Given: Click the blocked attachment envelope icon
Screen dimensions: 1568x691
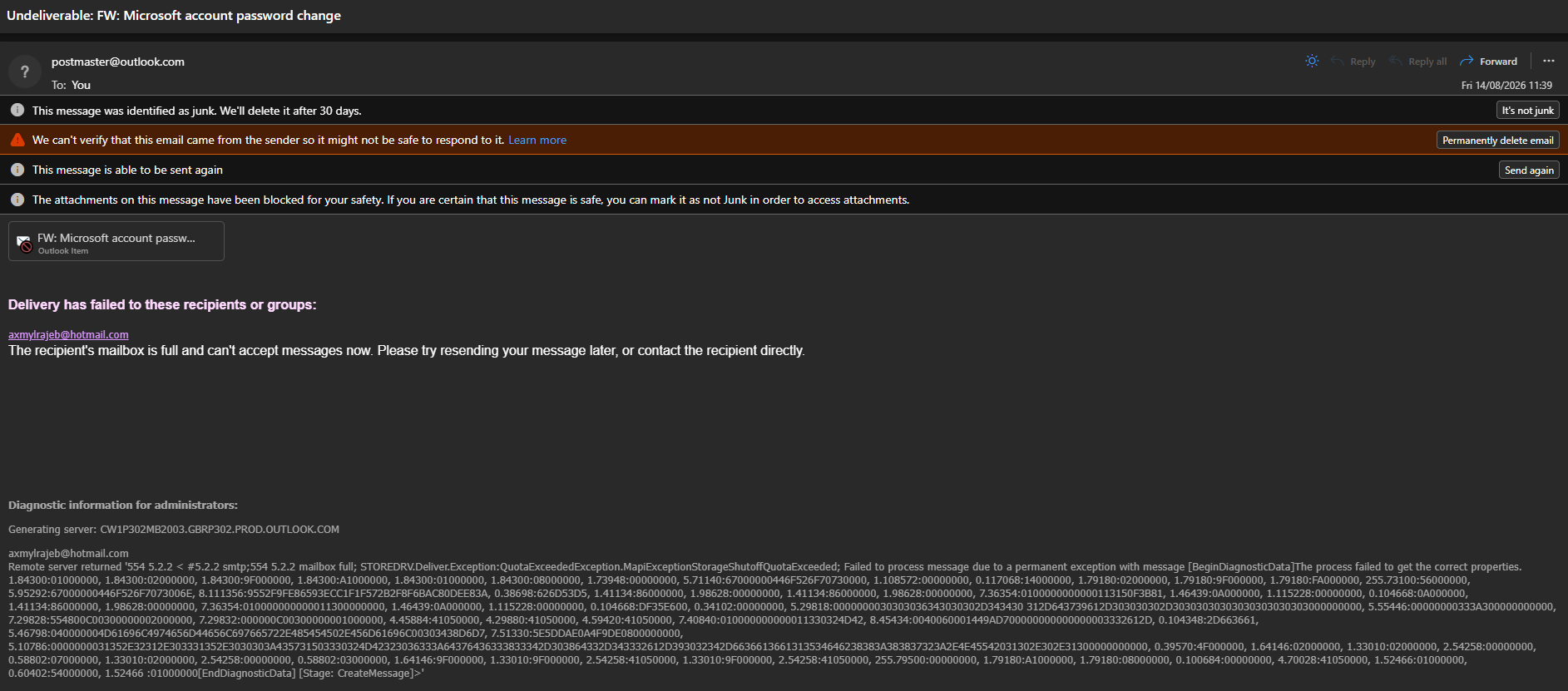Looking at the screenshot, I should (24, 243).
